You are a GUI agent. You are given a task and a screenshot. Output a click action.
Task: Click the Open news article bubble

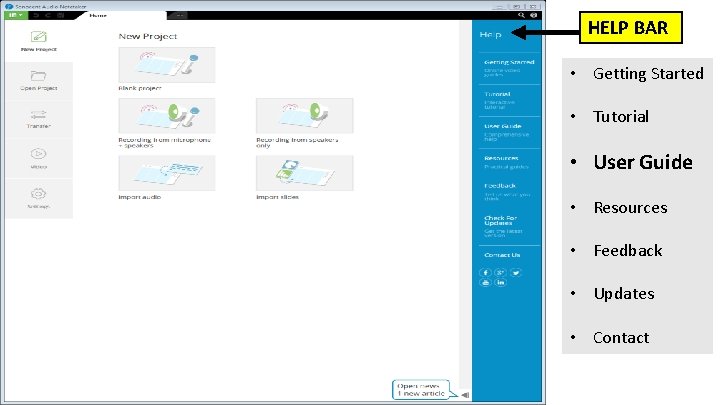pyautogui.click(x=421, y=390)
